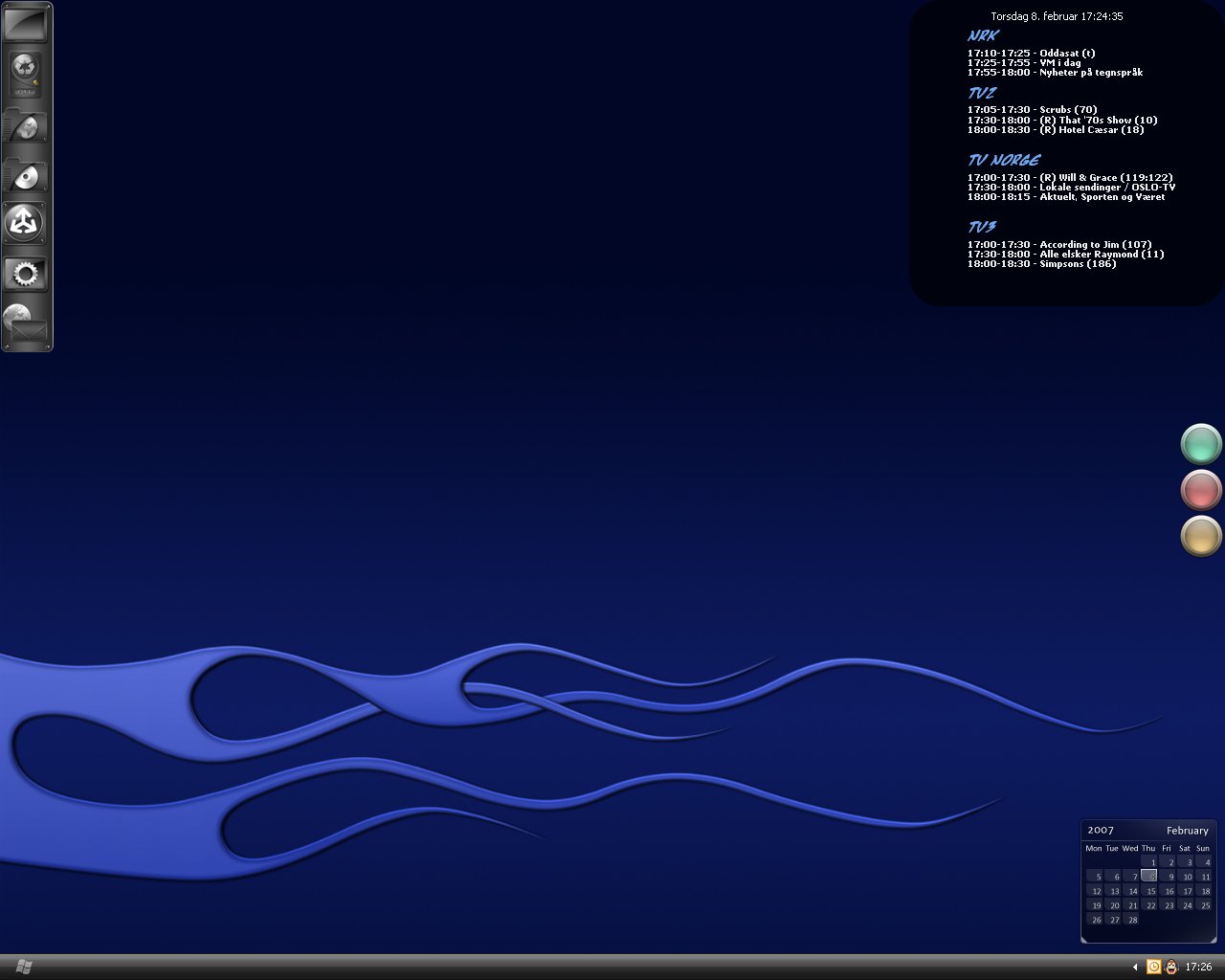Viewport: 1225px width, 980px height.
Task: Select day 28 in calendar
Action: (1131, 919)
